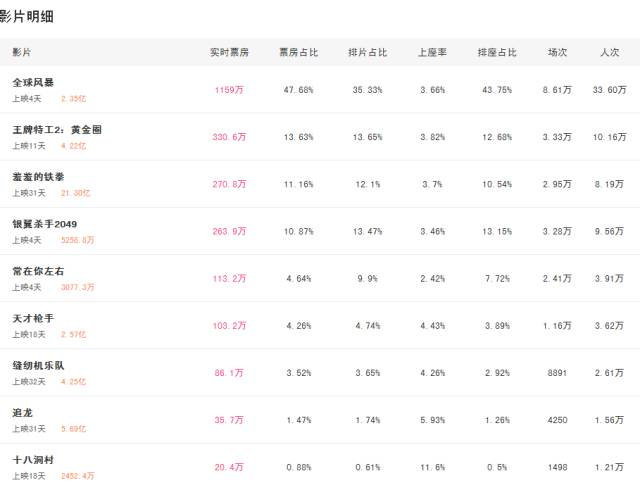Sort by the 实时票房 column header
The width and height of the screenshot is (640, 490).
pyautogui.click(x=228, y=52)
